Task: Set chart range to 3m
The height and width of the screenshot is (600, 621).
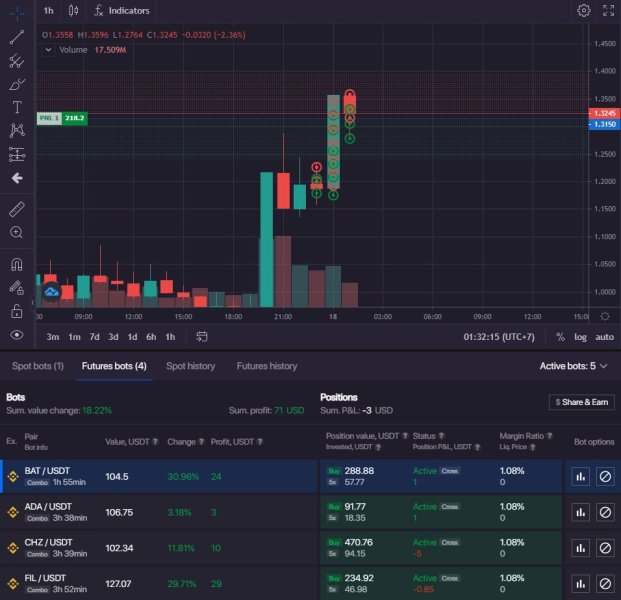Action: 53,337
